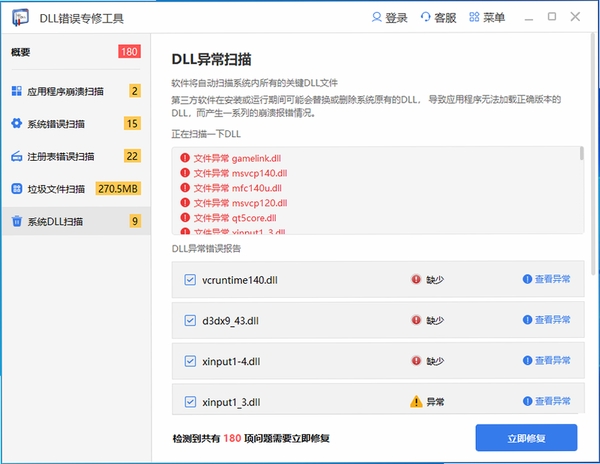
Task: Uncheck the xinput1-4.dll checkbox
Action: pyautogui.click(x=190, y=361)
